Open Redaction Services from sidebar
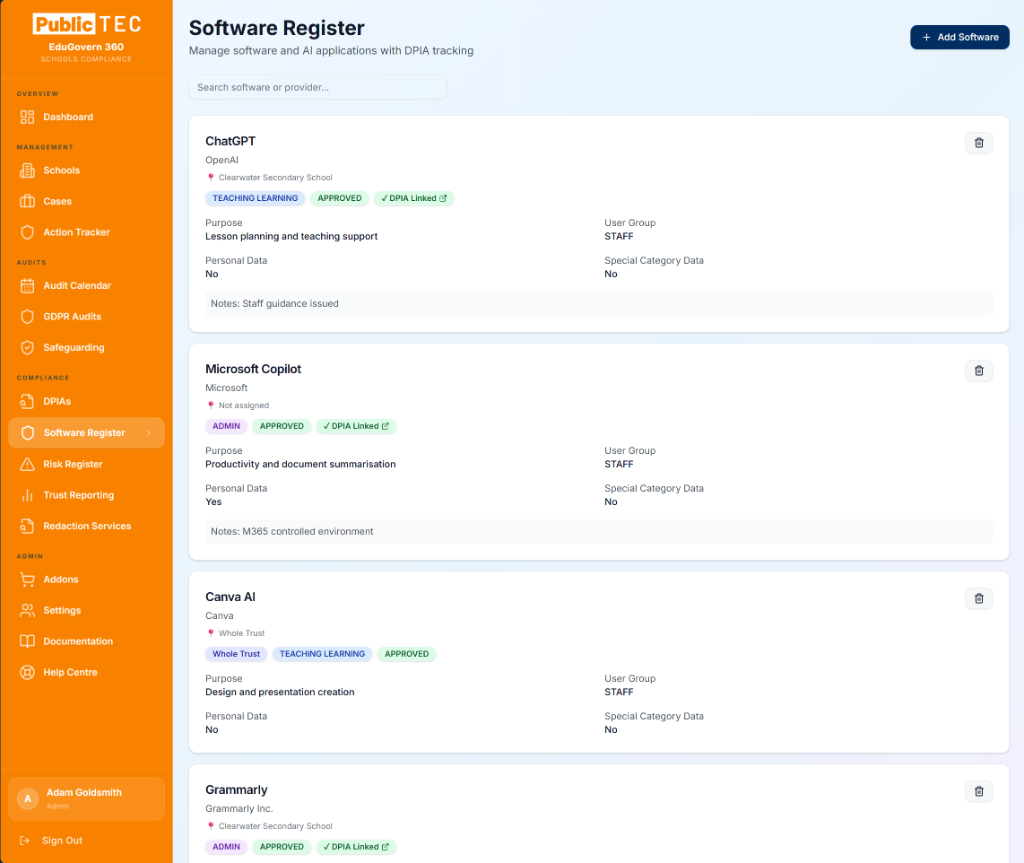Viewport: 1024px width, 863px height. 86,526
